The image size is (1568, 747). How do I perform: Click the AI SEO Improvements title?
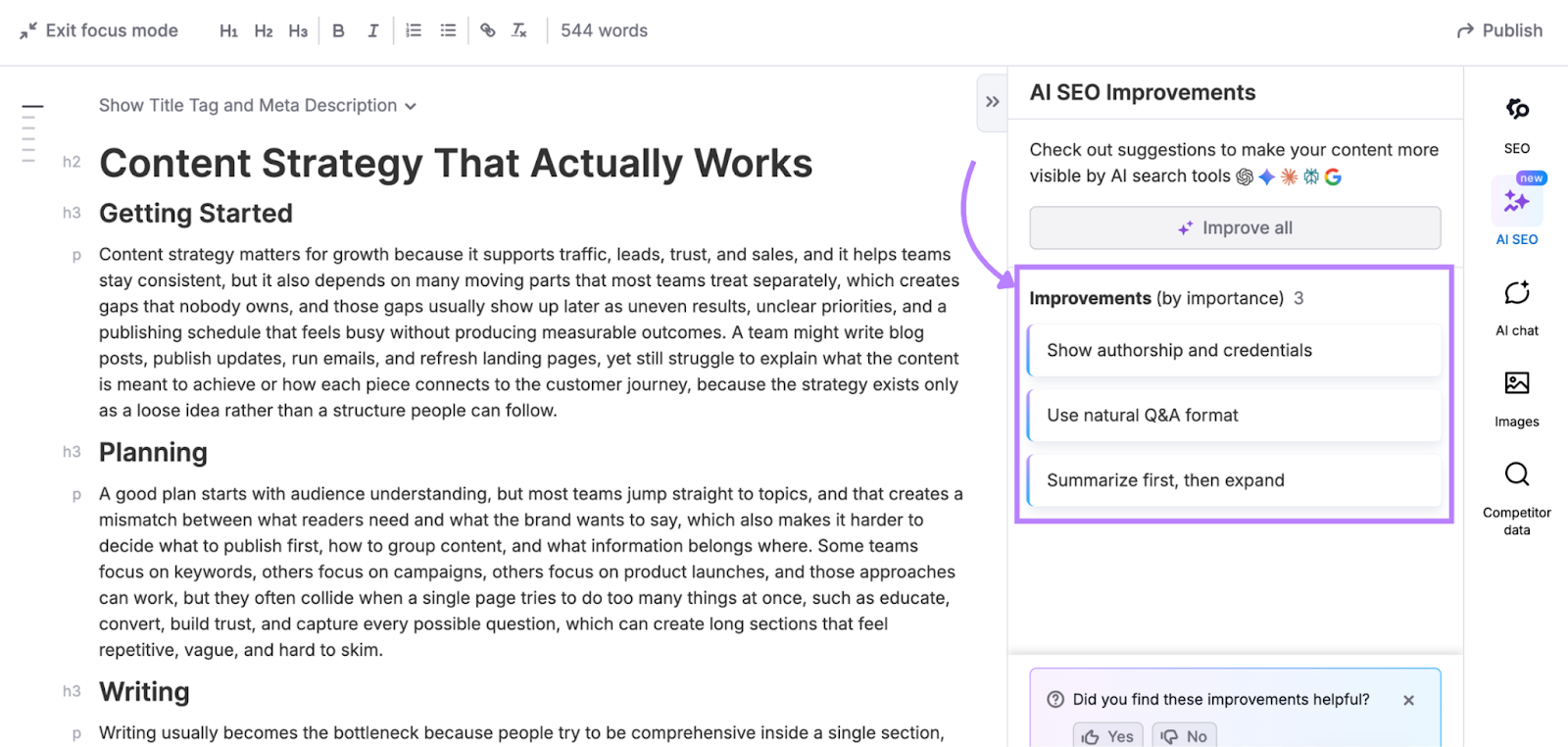(1143, 92)
